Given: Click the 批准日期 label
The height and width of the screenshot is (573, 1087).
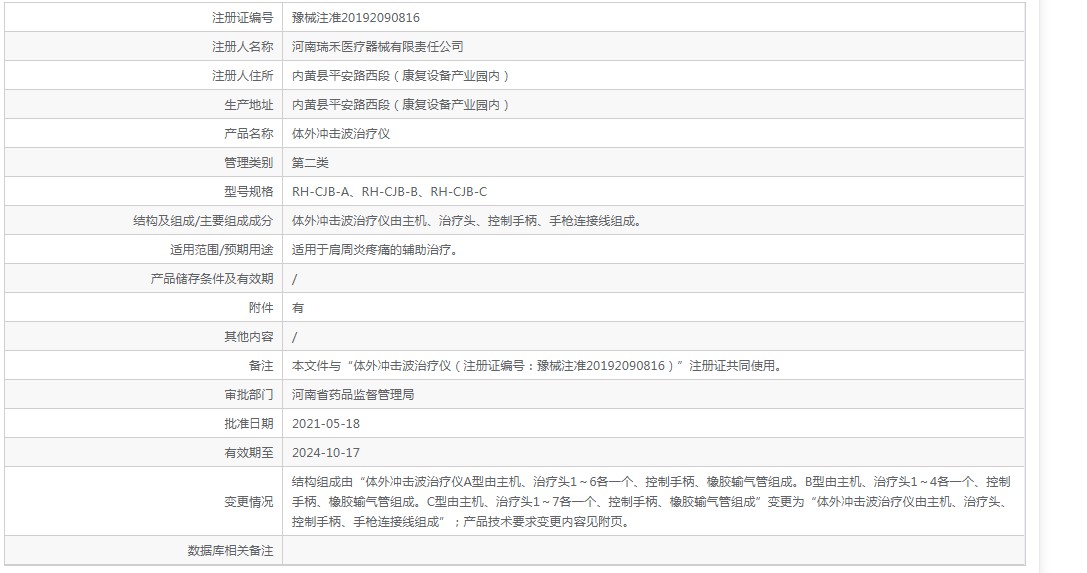Looking at the screenshot, I should click(x=249, y=424).
